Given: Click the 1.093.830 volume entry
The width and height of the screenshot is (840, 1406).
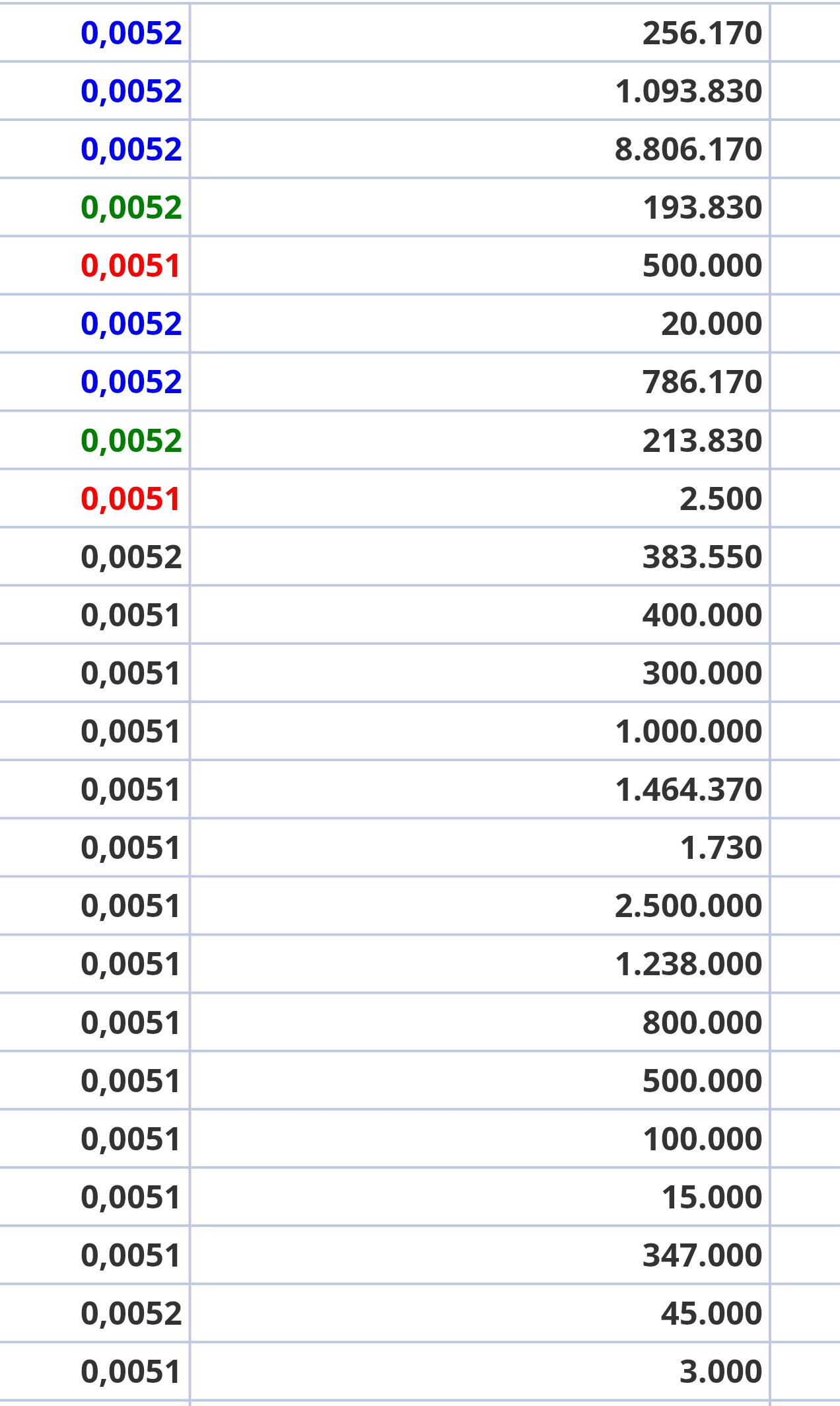Looking at the screenshot, I should [688, 91].
